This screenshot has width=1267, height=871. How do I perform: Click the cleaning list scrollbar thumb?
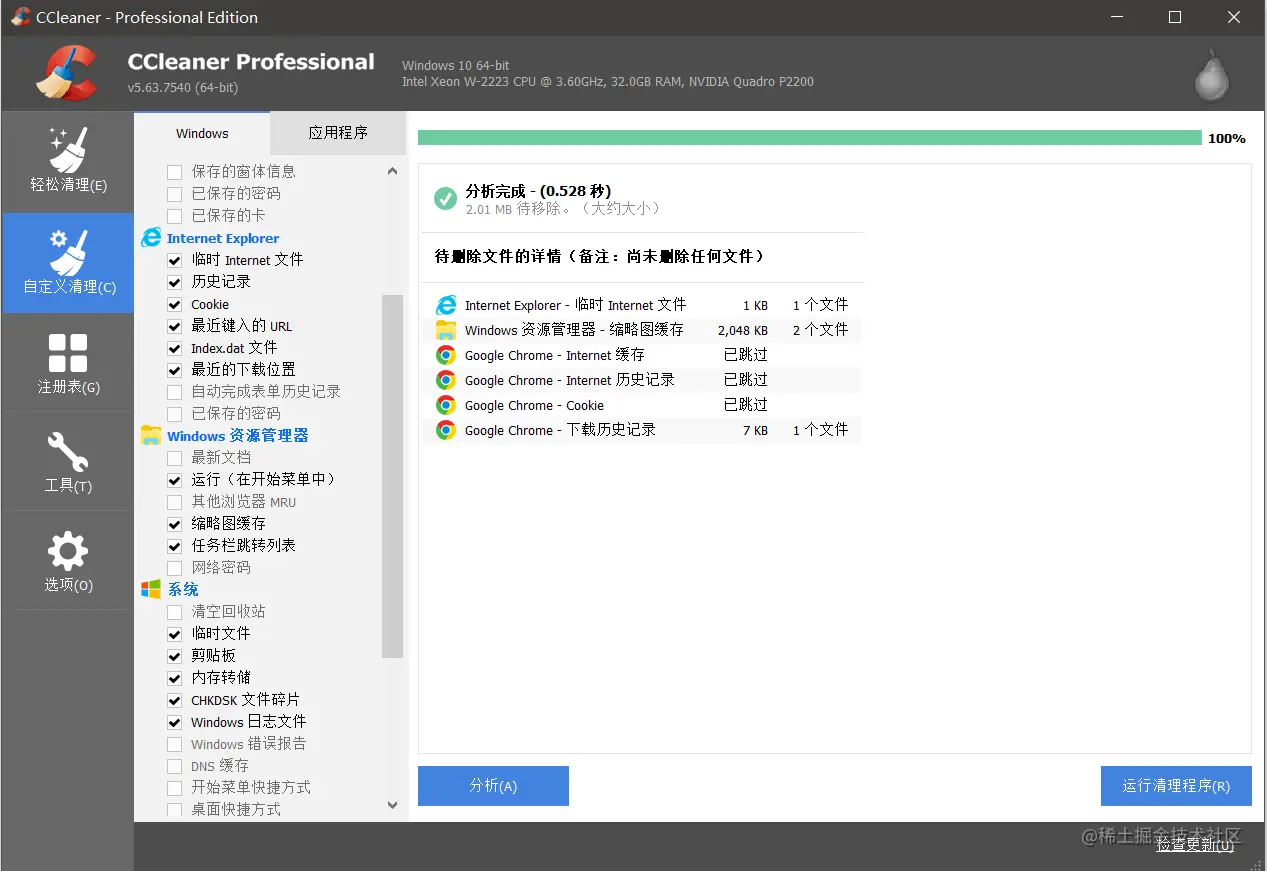point(392,476)
